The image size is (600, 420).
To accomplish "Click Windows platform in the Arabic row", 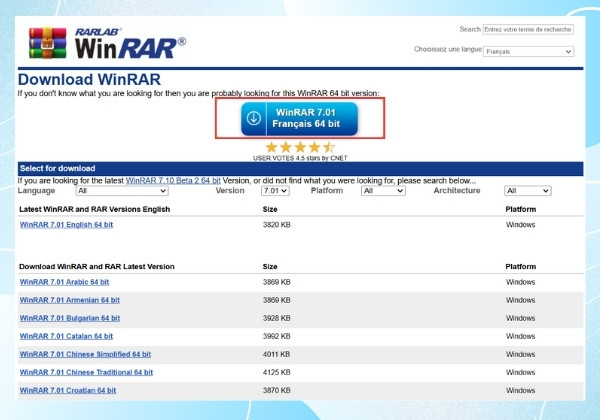I will click(520, 282).
